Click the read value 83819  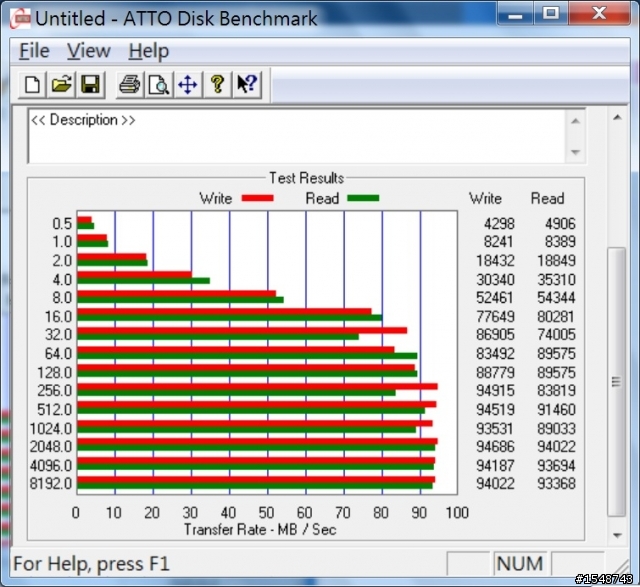(556, 391)
